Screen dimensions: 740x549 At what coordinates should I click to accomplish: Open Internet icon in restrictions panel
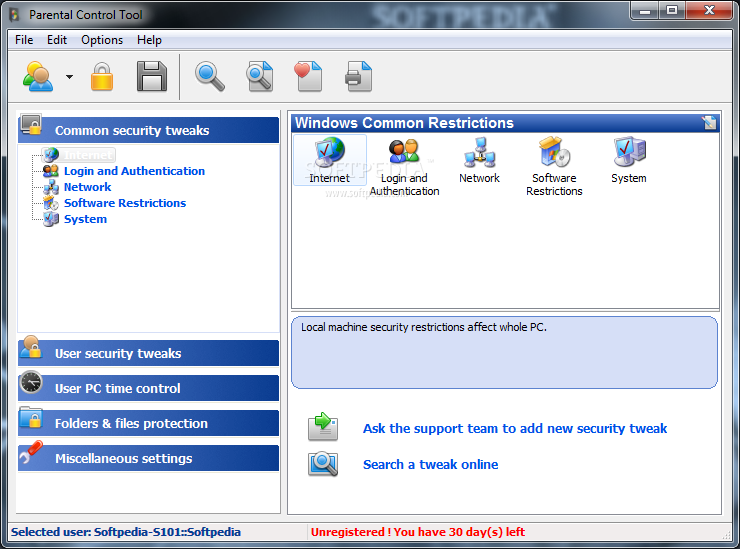click(x=329, y=160)
